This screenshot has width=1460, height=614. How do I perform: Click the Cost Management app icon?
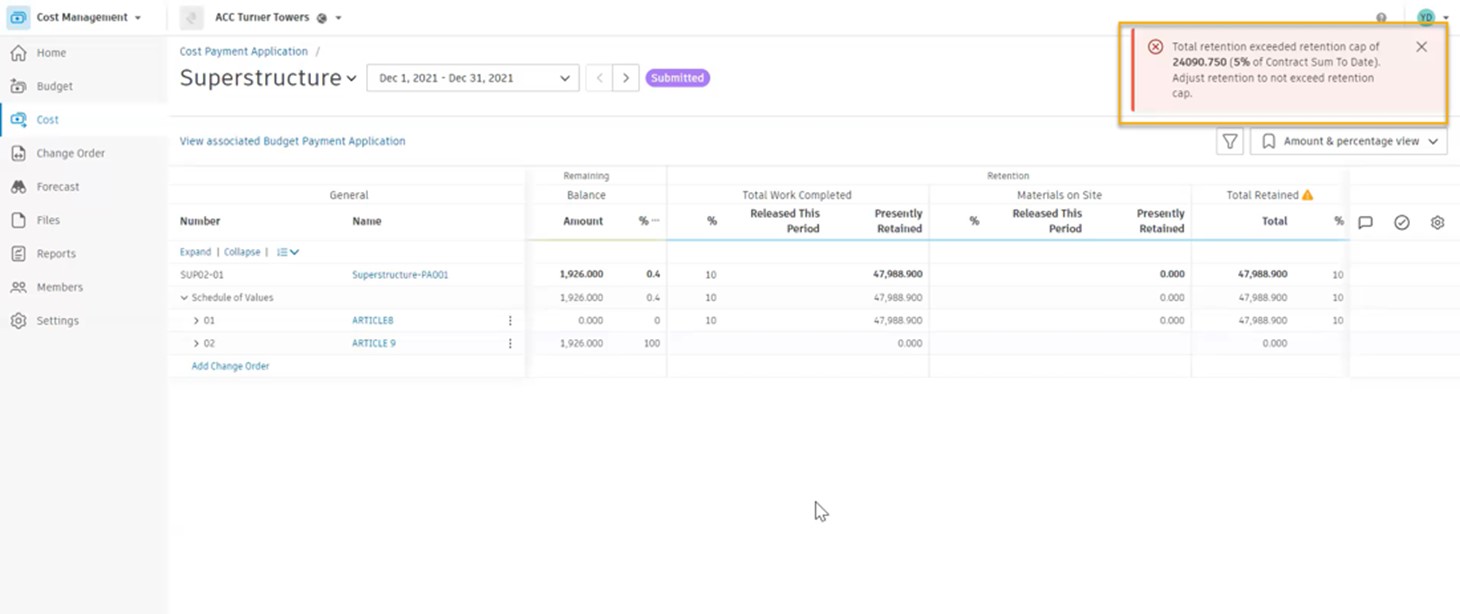point(18,18)
